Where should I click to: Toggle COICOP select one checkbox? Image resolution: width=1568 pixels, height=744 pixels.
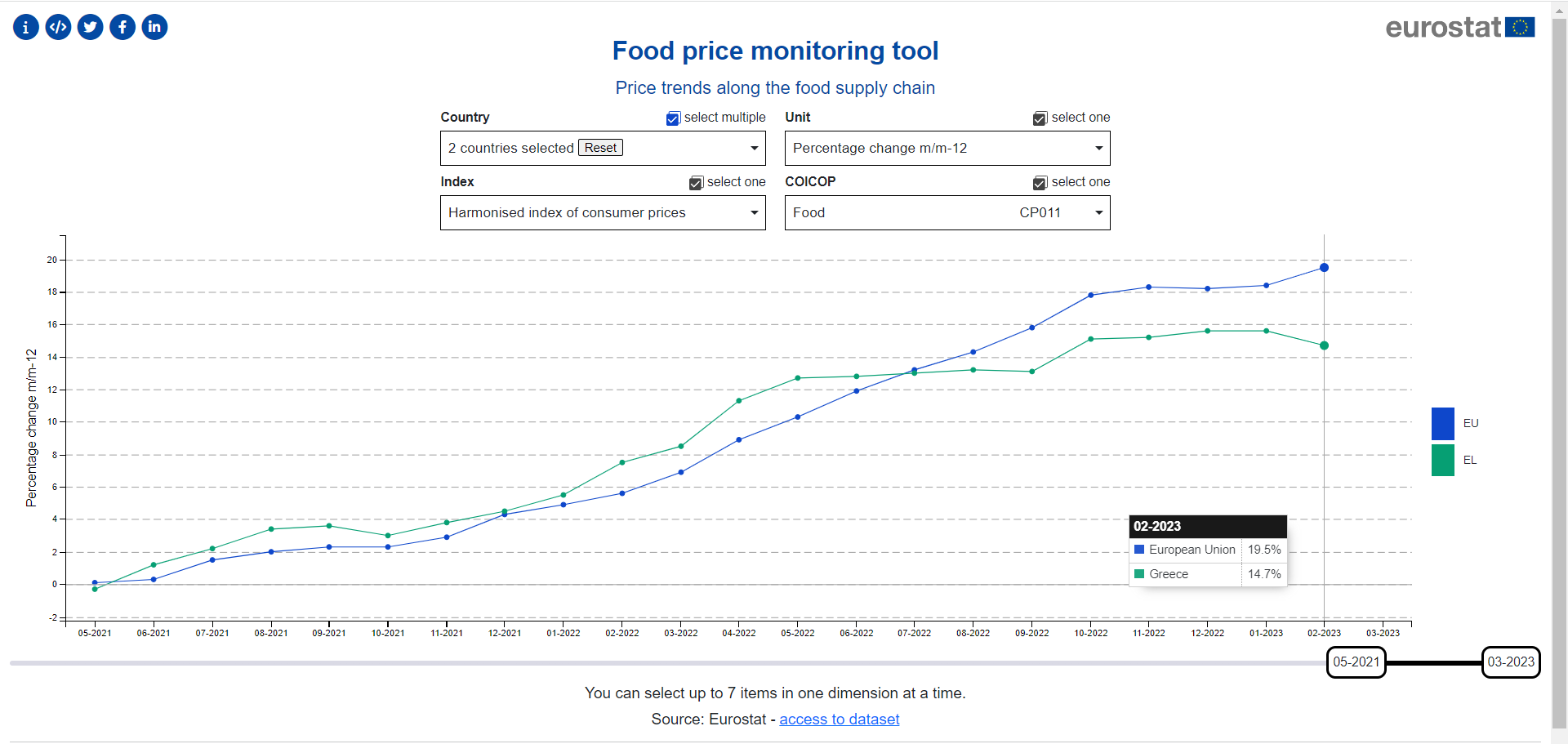pos(1040,183)
